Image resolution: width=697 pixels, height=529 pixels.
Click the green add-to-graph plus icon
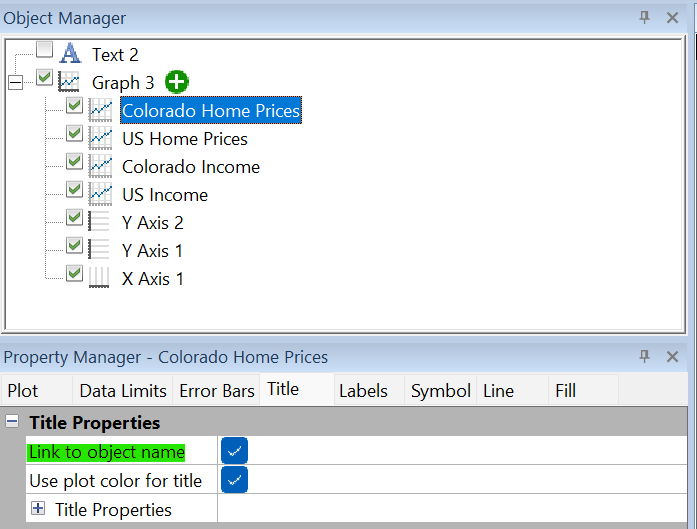[x=177, y=82]
